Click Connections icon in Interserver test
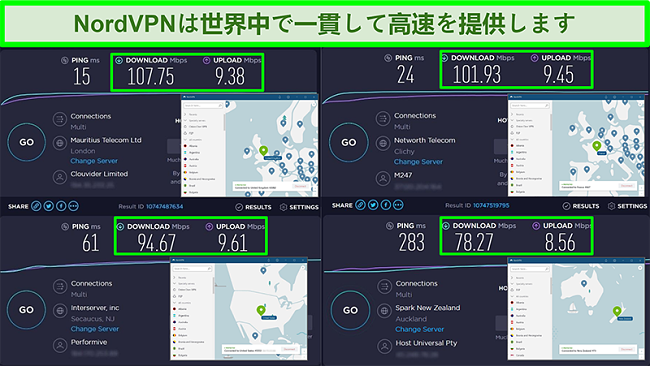 point(60,286)
